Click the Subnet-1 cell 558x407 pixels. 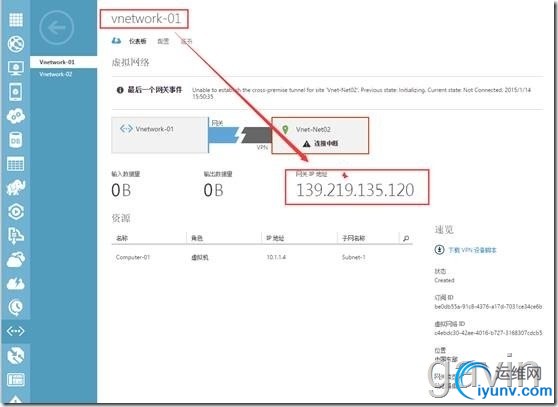[353, 257]
